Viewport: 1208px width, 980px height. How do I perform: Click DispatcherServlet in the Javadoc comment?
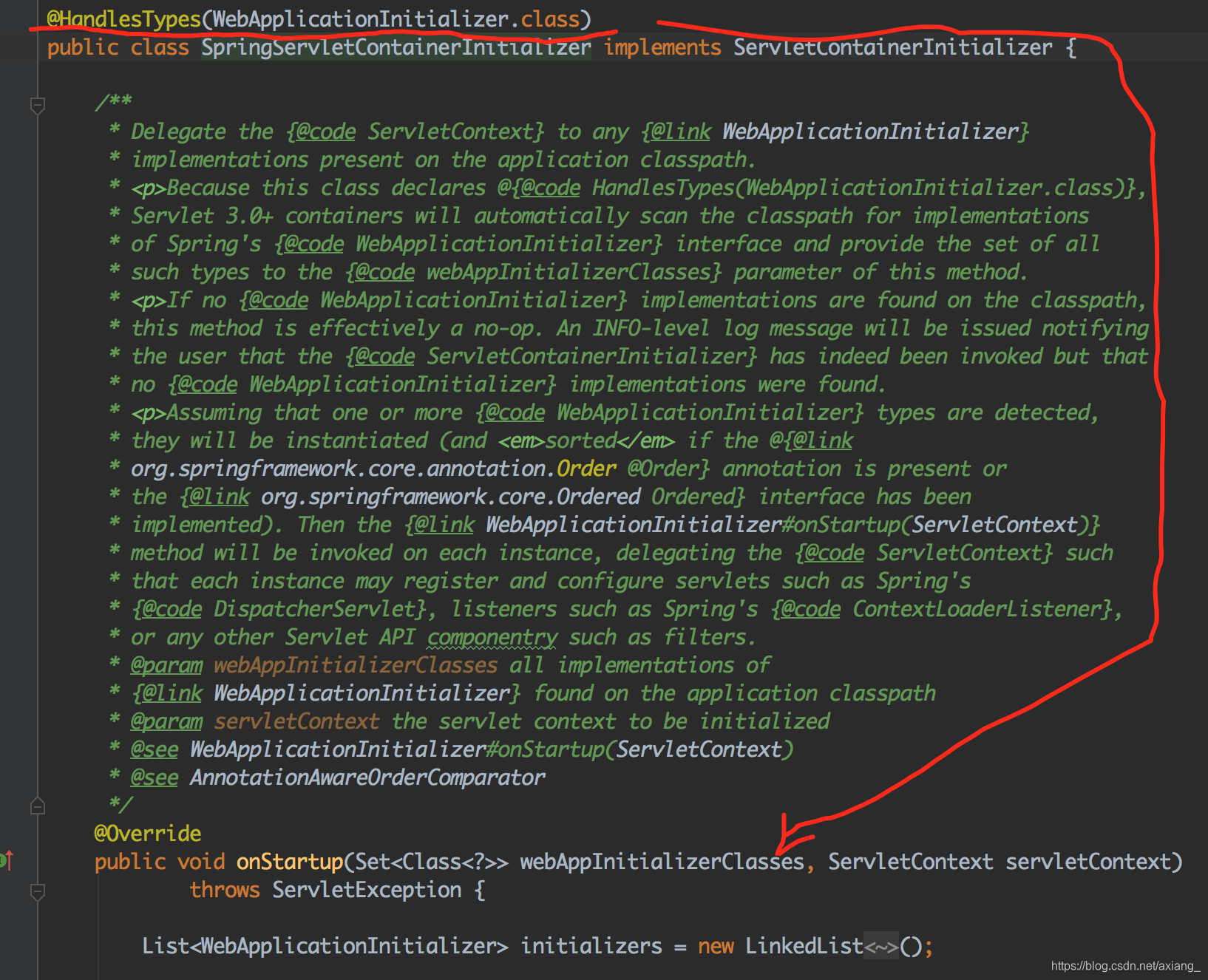[x=314, y=609]
